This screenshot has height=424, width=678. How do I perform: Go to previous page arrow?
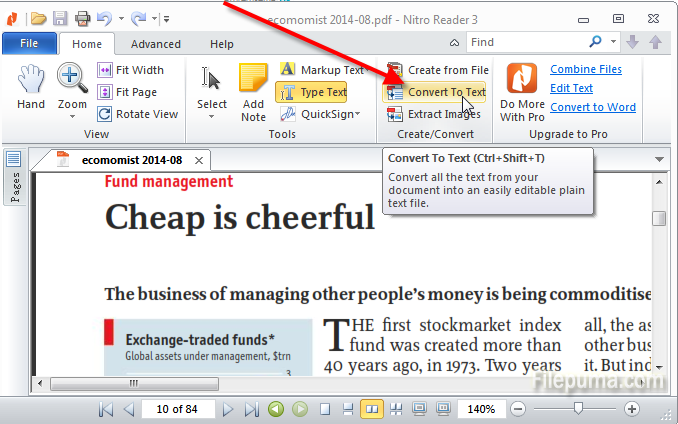(128, 409)
